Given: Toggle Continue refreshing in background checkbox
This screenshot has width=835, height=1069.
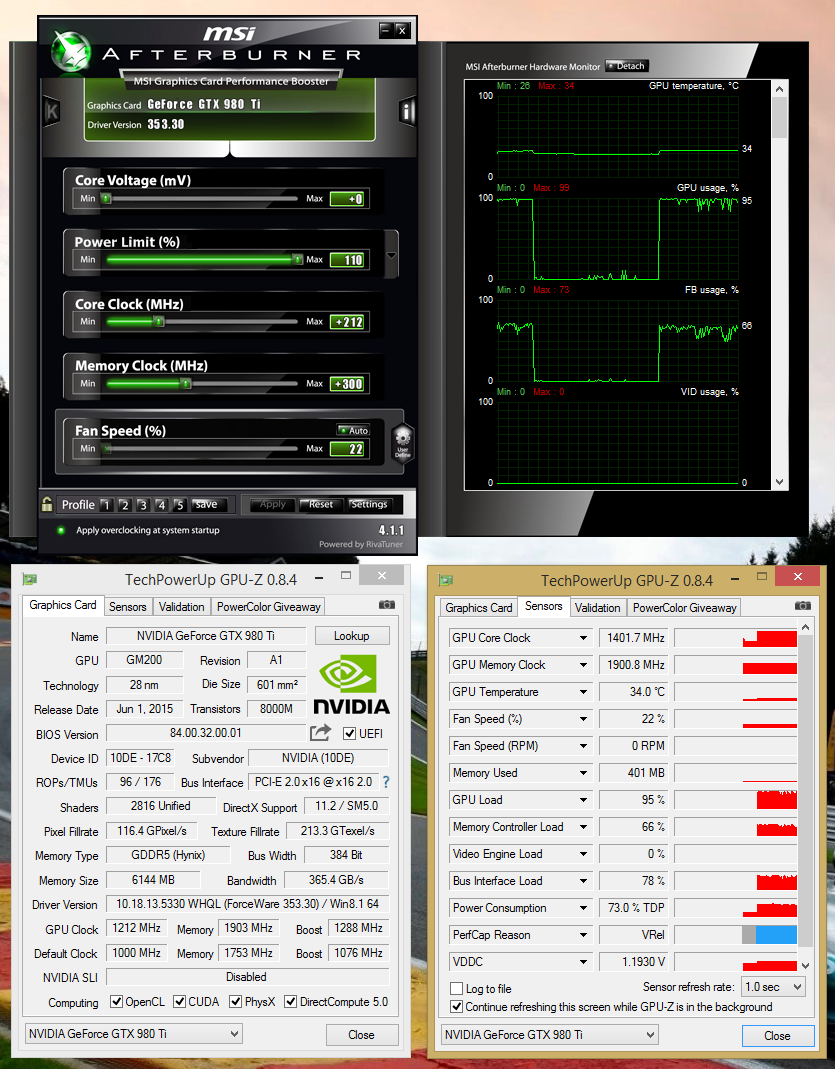Looking at the screenshot, I should tap(457, 1007).
